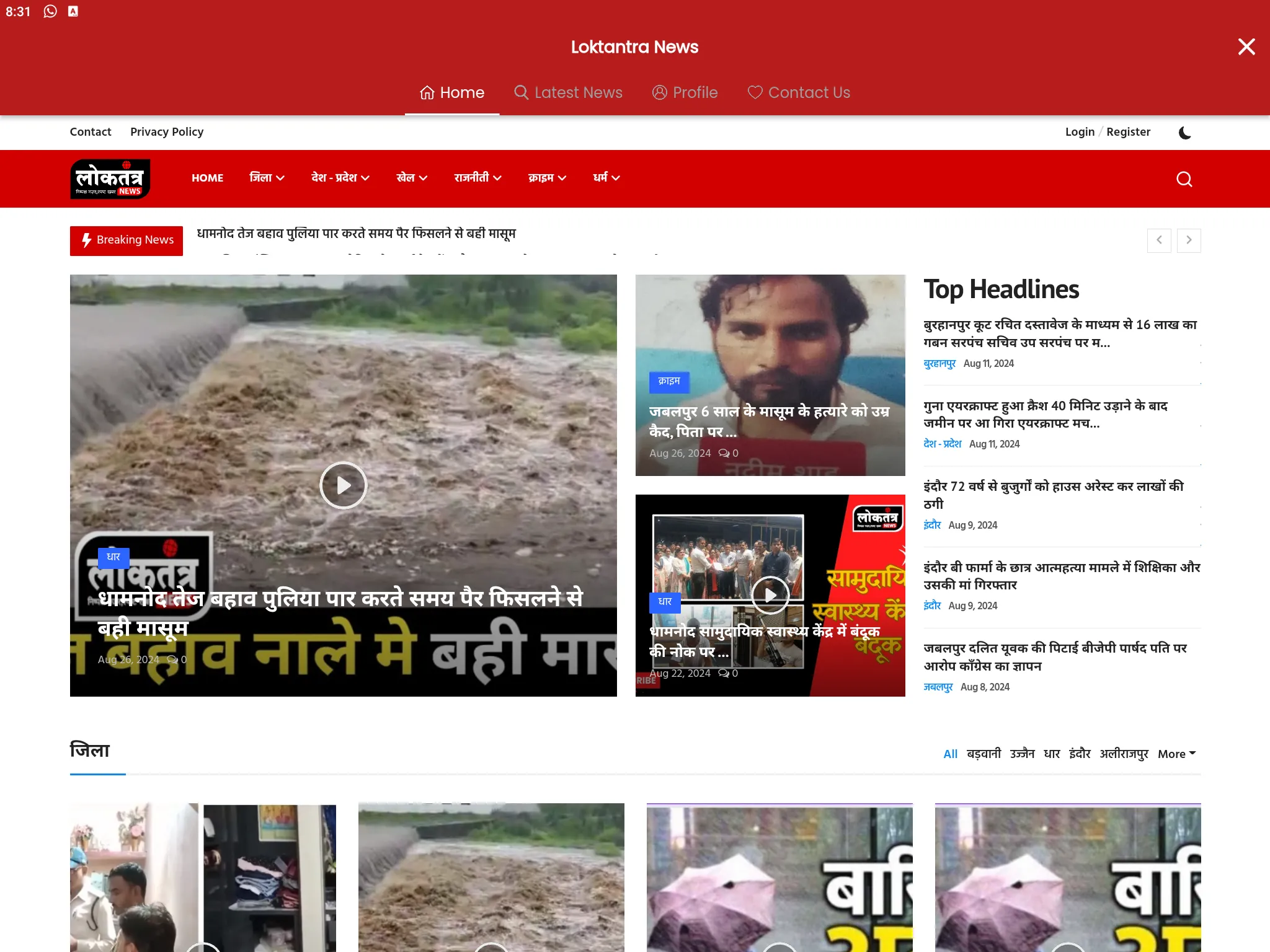Open headline इंदौर बी फार्मा के छात्र
1270x952 pixels.
(1062, 576)
